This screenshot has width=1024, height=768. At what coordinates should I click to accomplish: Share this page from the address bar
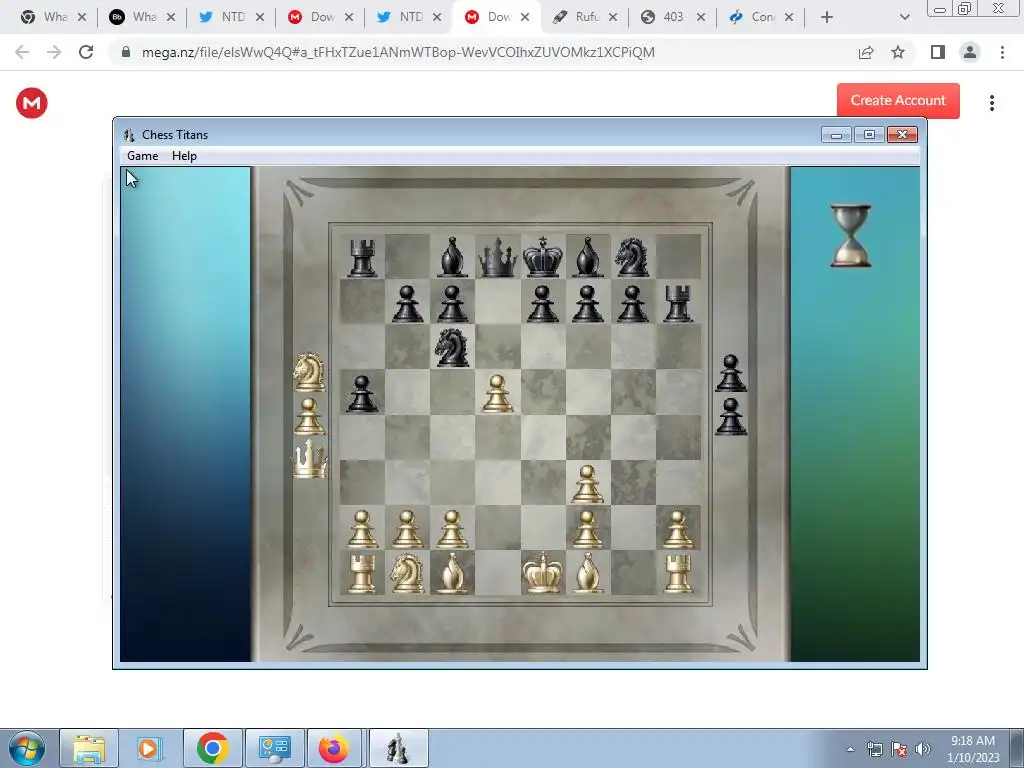866,52
